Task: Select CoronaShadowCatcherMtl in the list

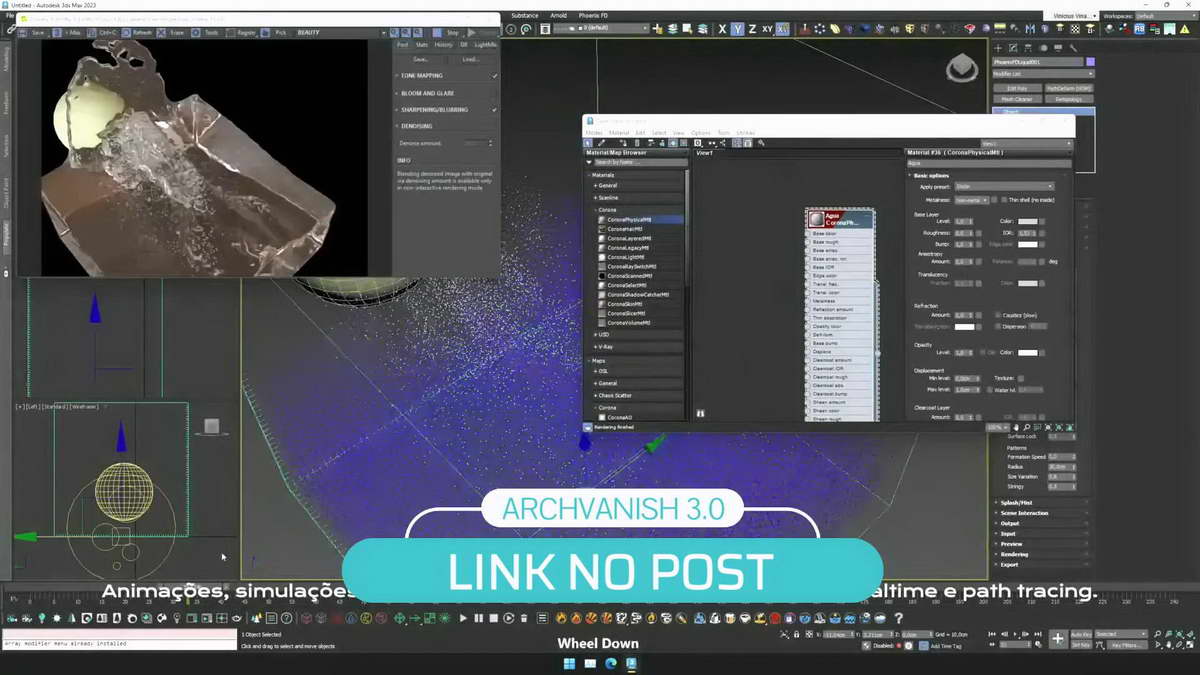Action: click(638, 294)
